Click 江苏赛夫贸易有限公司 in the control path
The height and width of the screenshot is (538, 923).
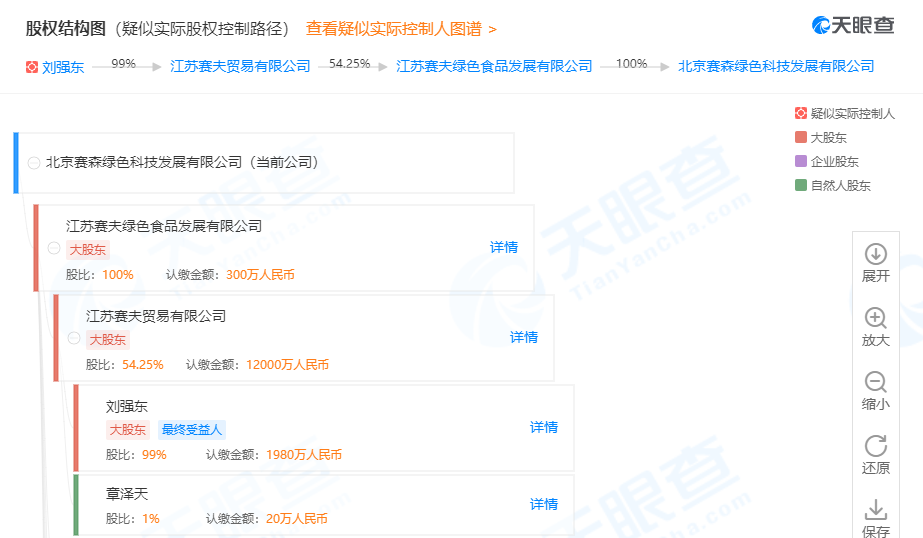[240, 66]
